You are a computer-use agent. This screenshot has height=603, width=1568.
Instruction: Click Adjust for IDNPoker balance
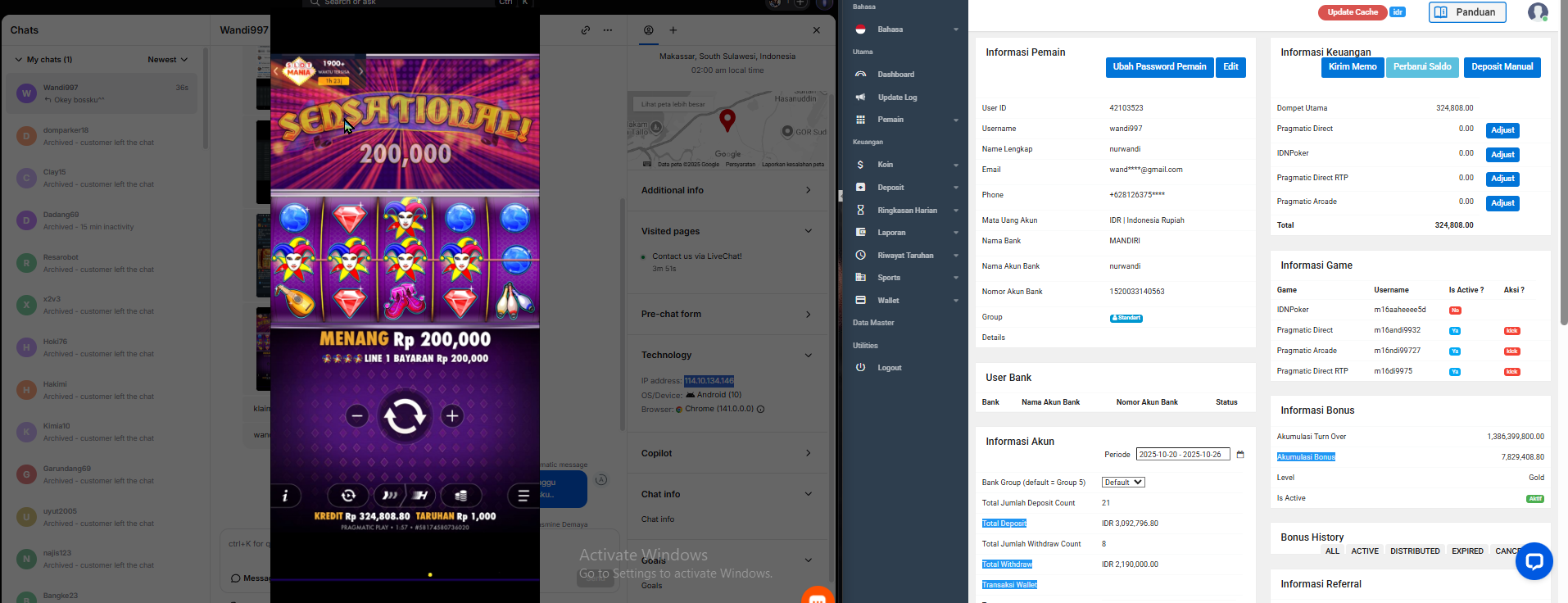(x=1502, y=155)
